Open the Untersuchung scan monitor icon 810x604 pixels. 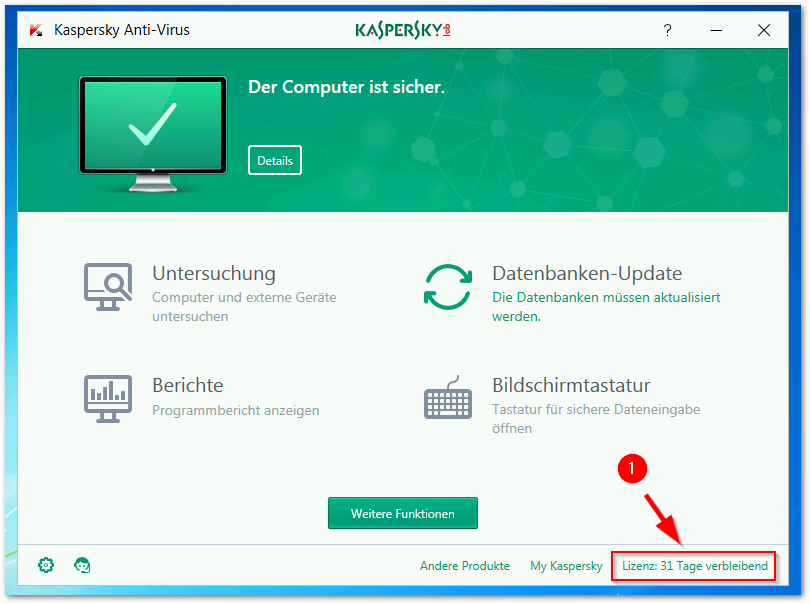[108, 287]
